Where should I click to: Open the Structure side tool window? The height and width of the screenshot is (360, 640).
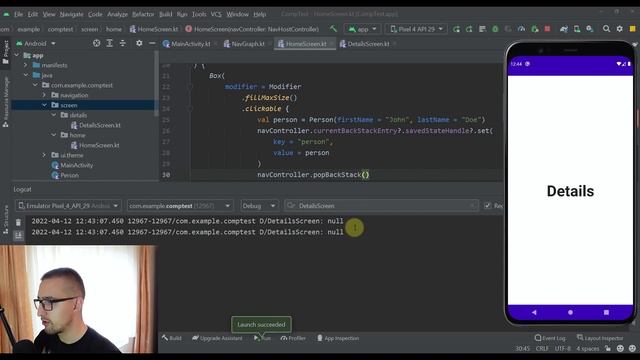pos(5,220)
